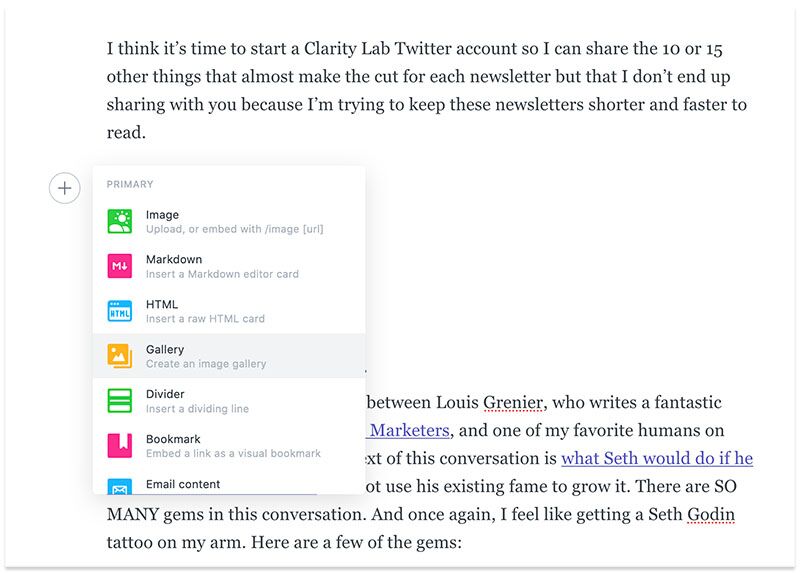Select the Email content menu entry

(x=229, y=484)
